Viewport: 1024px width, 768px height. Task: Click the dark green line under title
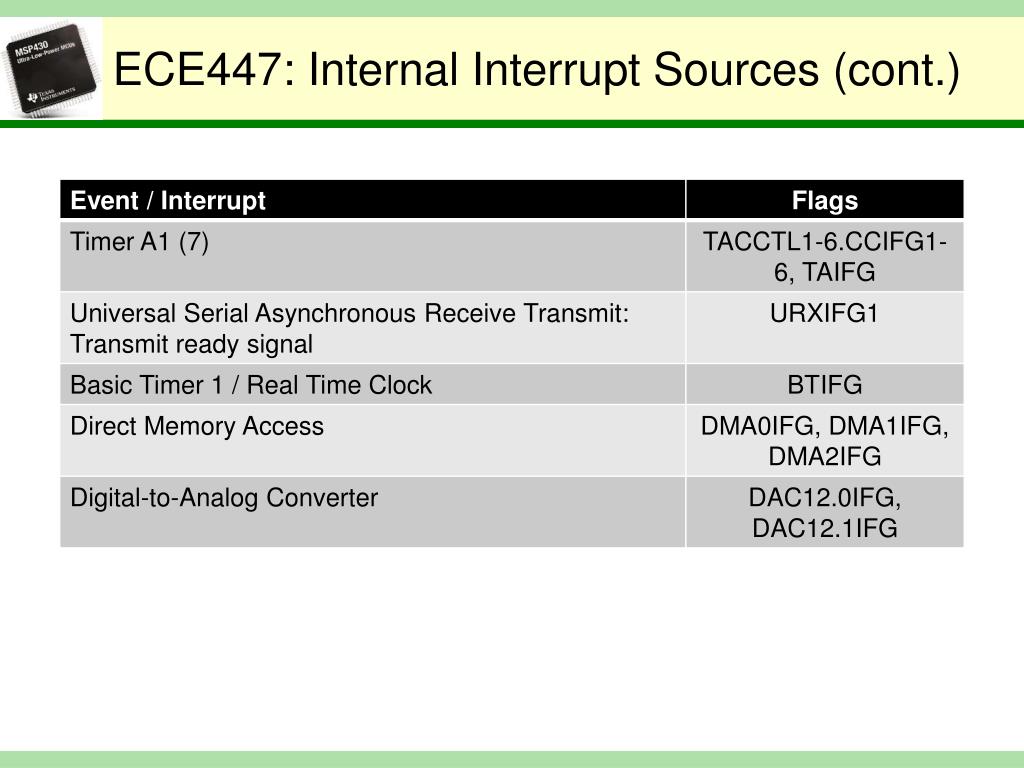click(512, 124)
